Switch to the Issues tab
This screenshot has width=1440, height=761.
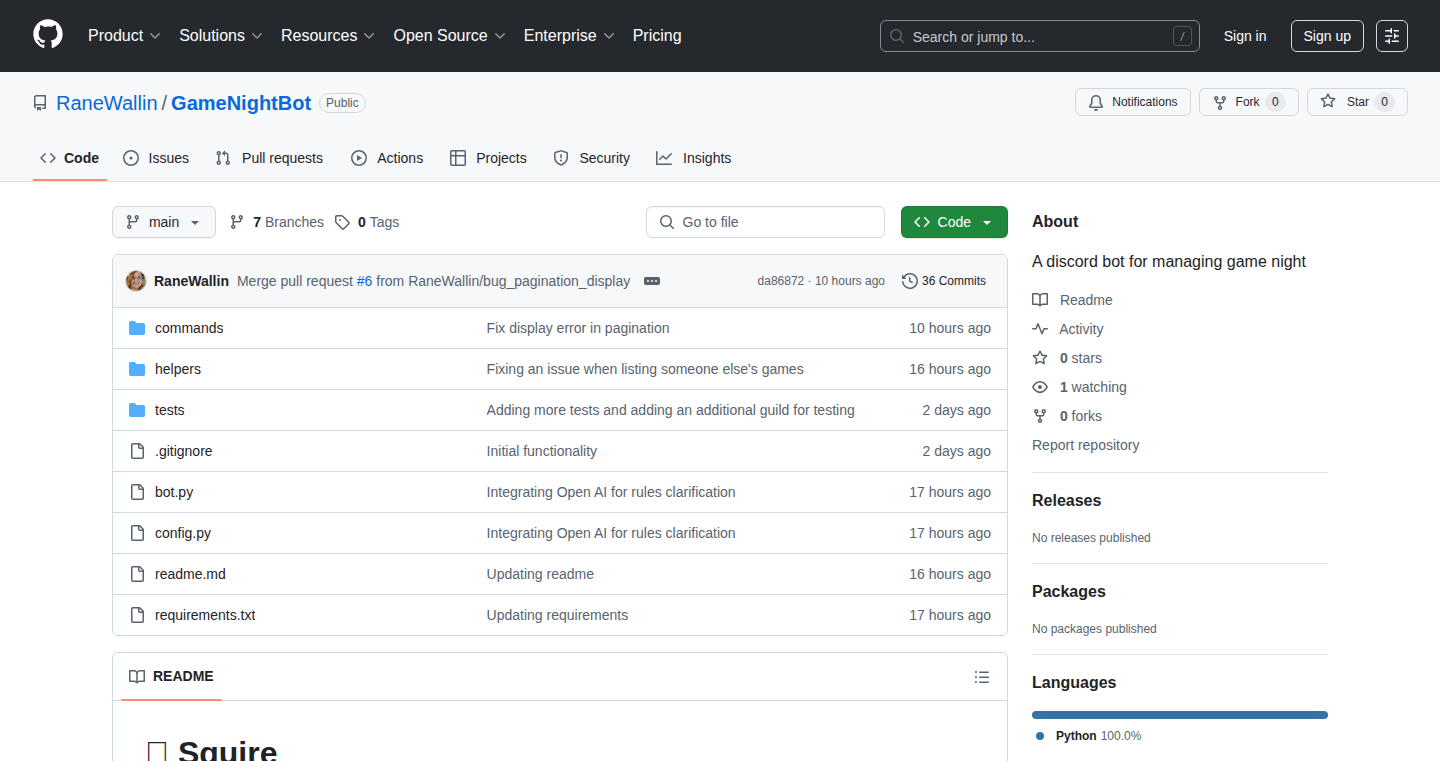[156, 158]
